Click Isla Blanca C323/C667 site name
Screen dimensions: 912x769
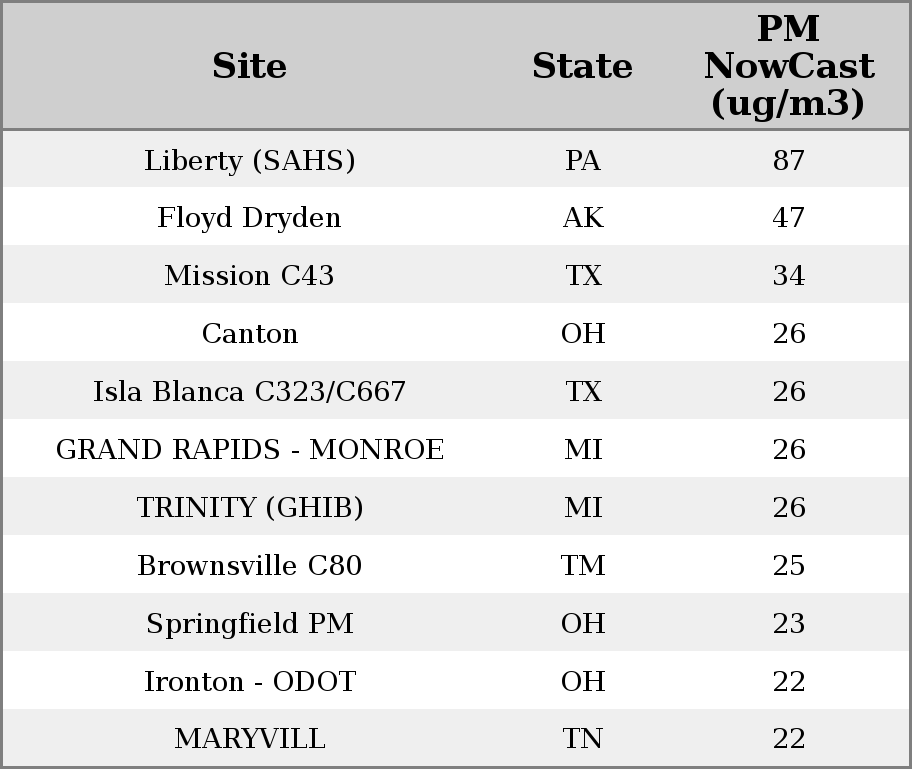click(250, 392)
